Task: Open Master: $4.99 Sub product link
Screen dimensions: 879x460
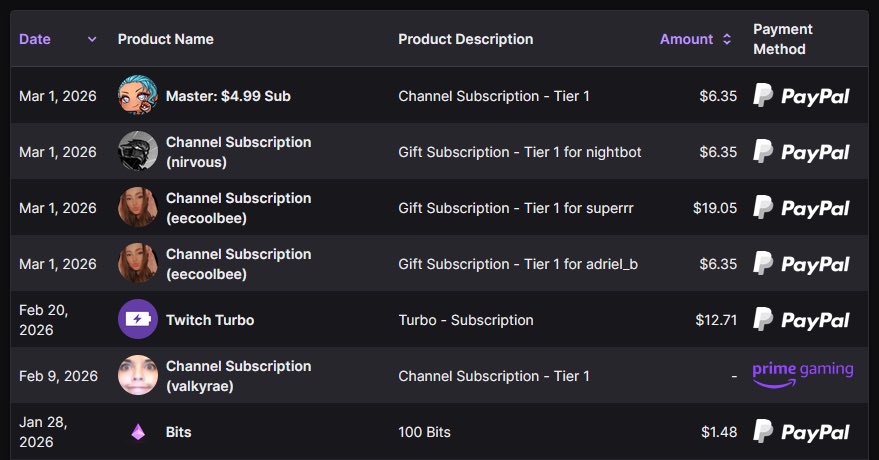Action: (x=228, y=96)
